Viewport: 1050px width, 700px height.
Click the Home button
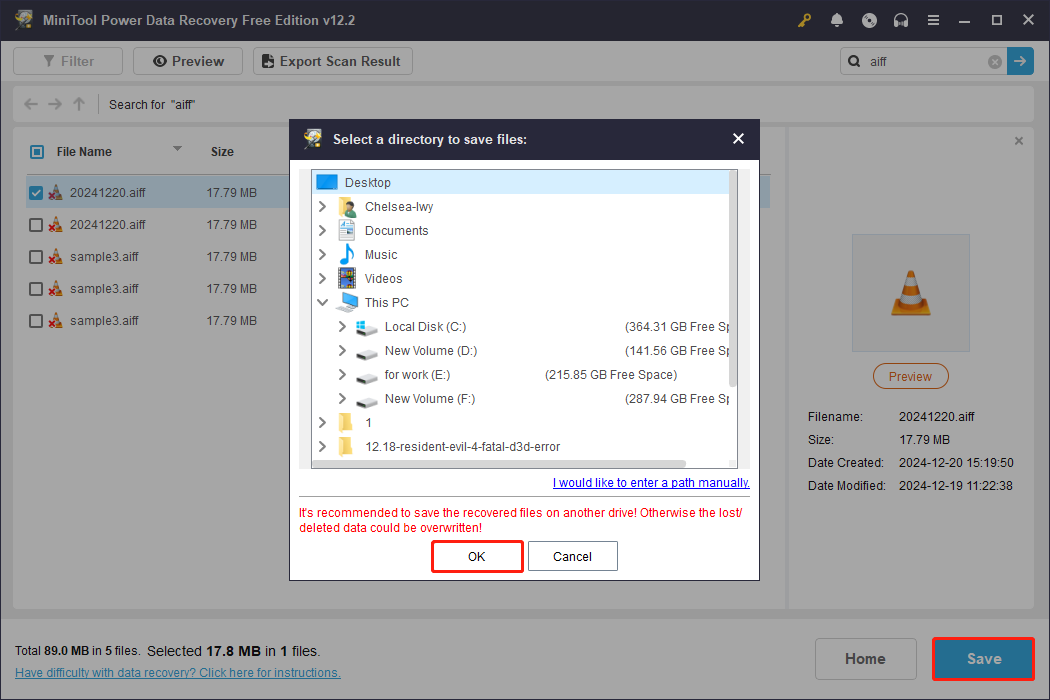click(x=865, y=659)
